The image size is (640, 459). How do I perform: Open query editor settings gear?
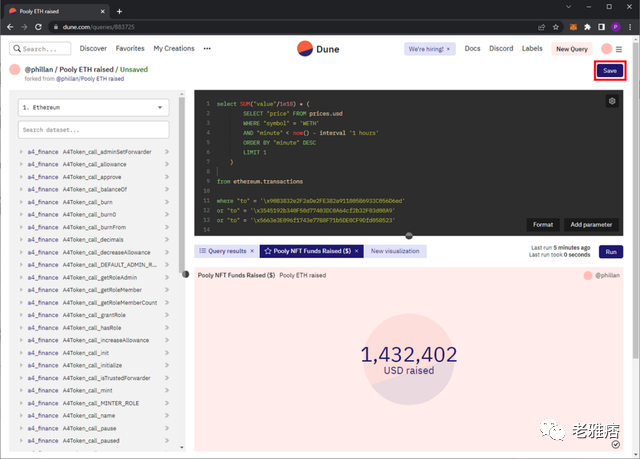click(x=612, y=101)
